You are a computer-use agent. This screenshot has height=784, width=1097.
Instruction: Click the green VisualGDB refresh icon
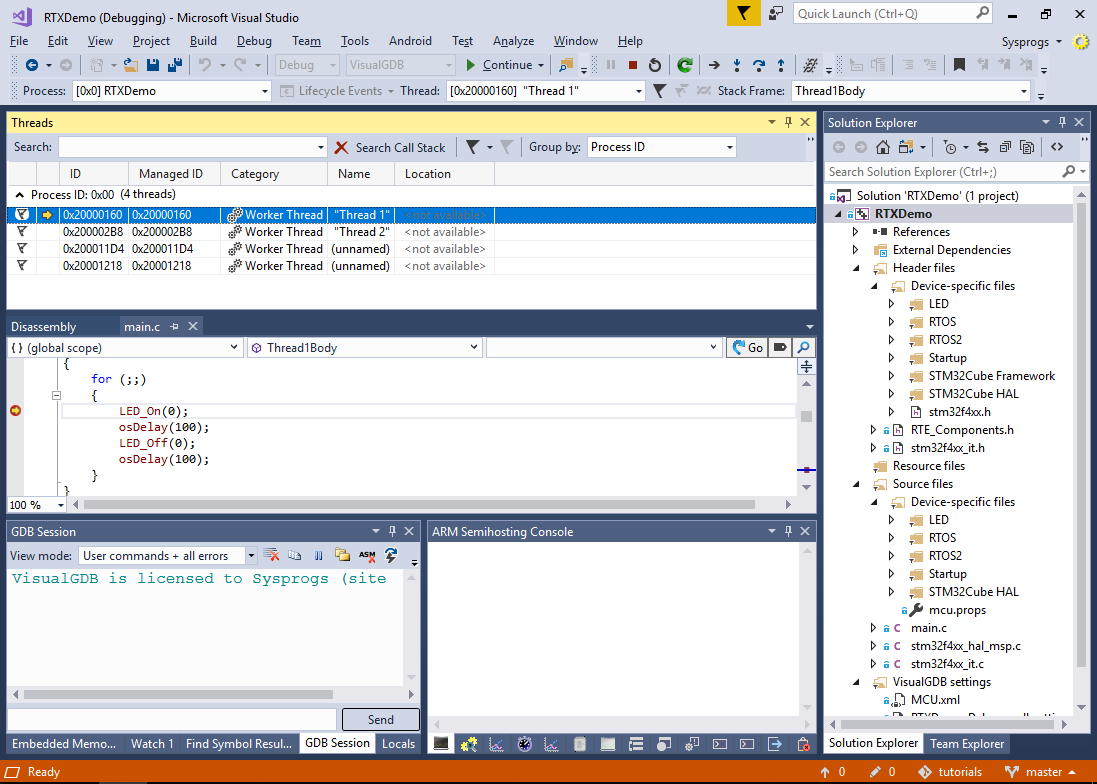pyautogui.click(x=685, y=65)
